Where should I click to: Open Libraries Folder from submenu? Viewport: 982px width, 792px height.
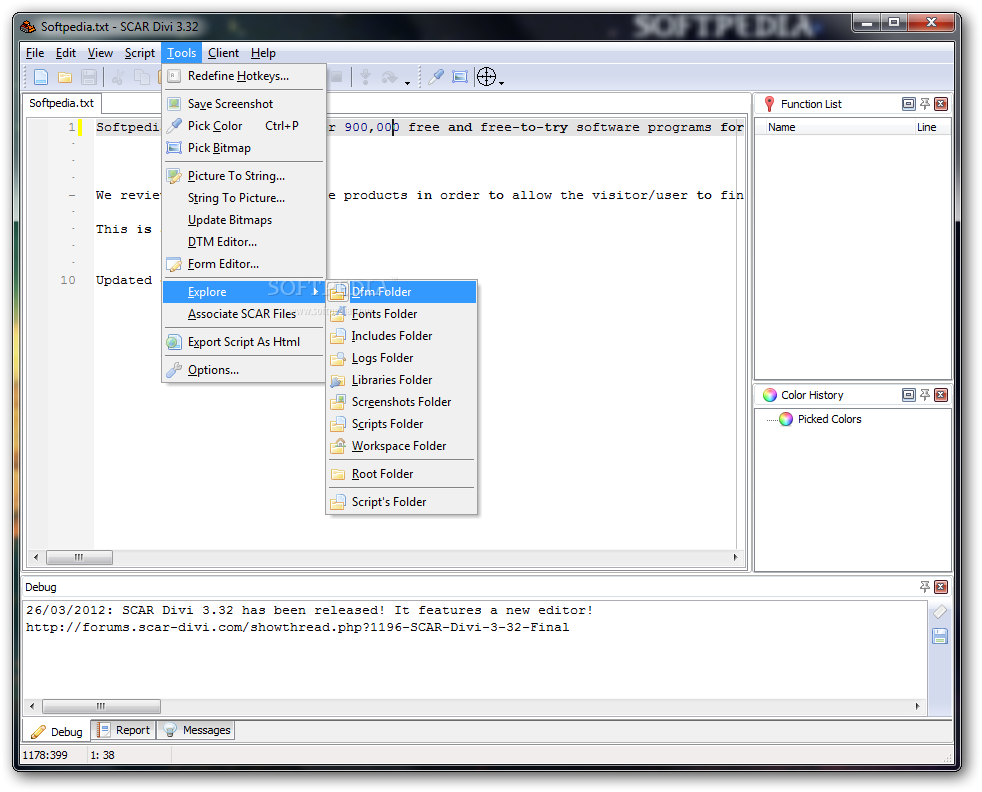pyautogui.click(x=401, y=379)
